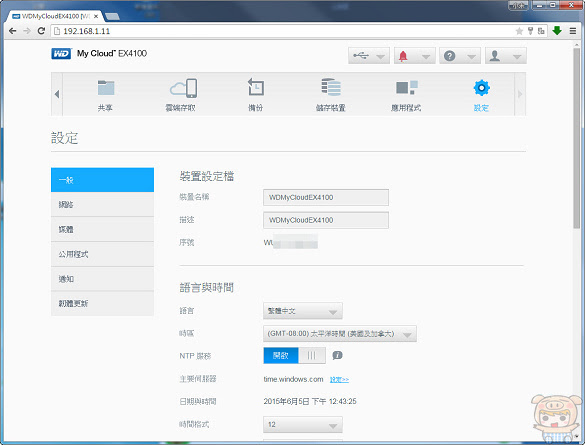Toggle NTP service 開啟 switch
Image resolution: width=585 pixels, height=445 pixels.
[x=294, y=355]
